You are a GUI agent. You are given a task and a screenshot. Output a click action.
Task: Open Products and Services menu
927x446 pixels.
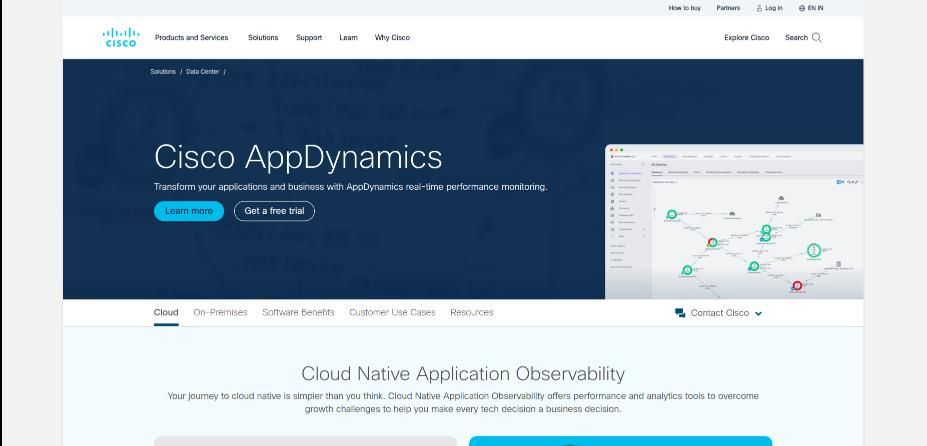pyautogui.click(x=192, y=37)
